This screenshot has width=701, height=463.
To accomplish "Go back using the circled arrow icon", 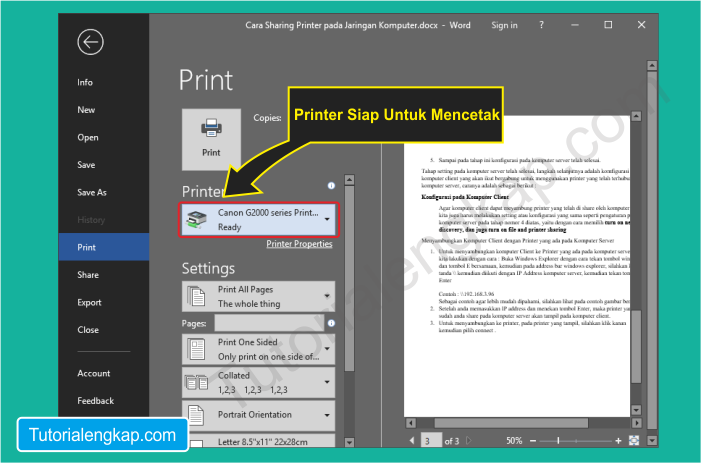I will (90, 42).
